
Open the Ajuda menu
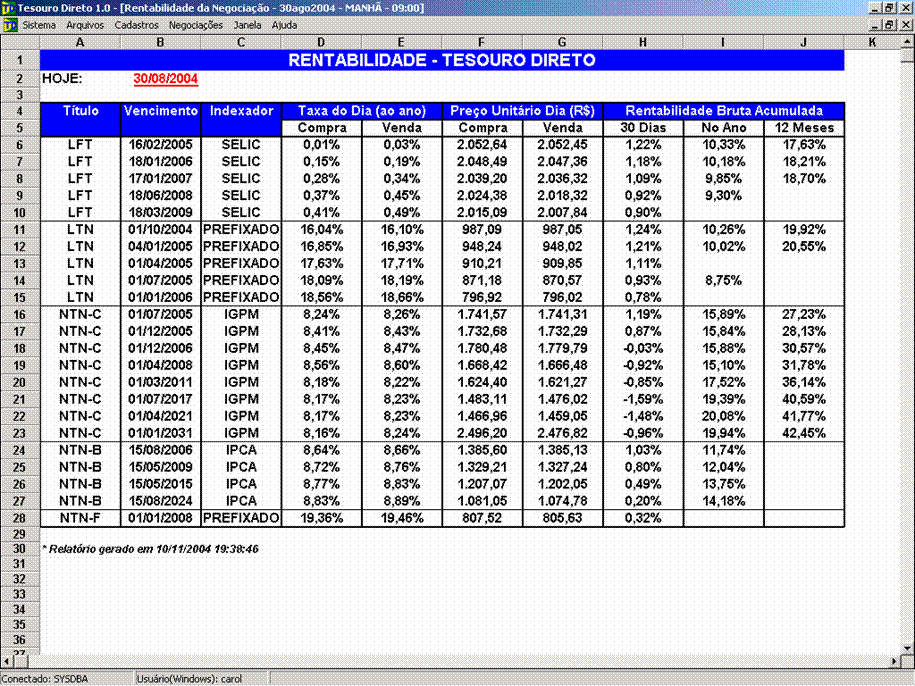click(x=286, y=24)
